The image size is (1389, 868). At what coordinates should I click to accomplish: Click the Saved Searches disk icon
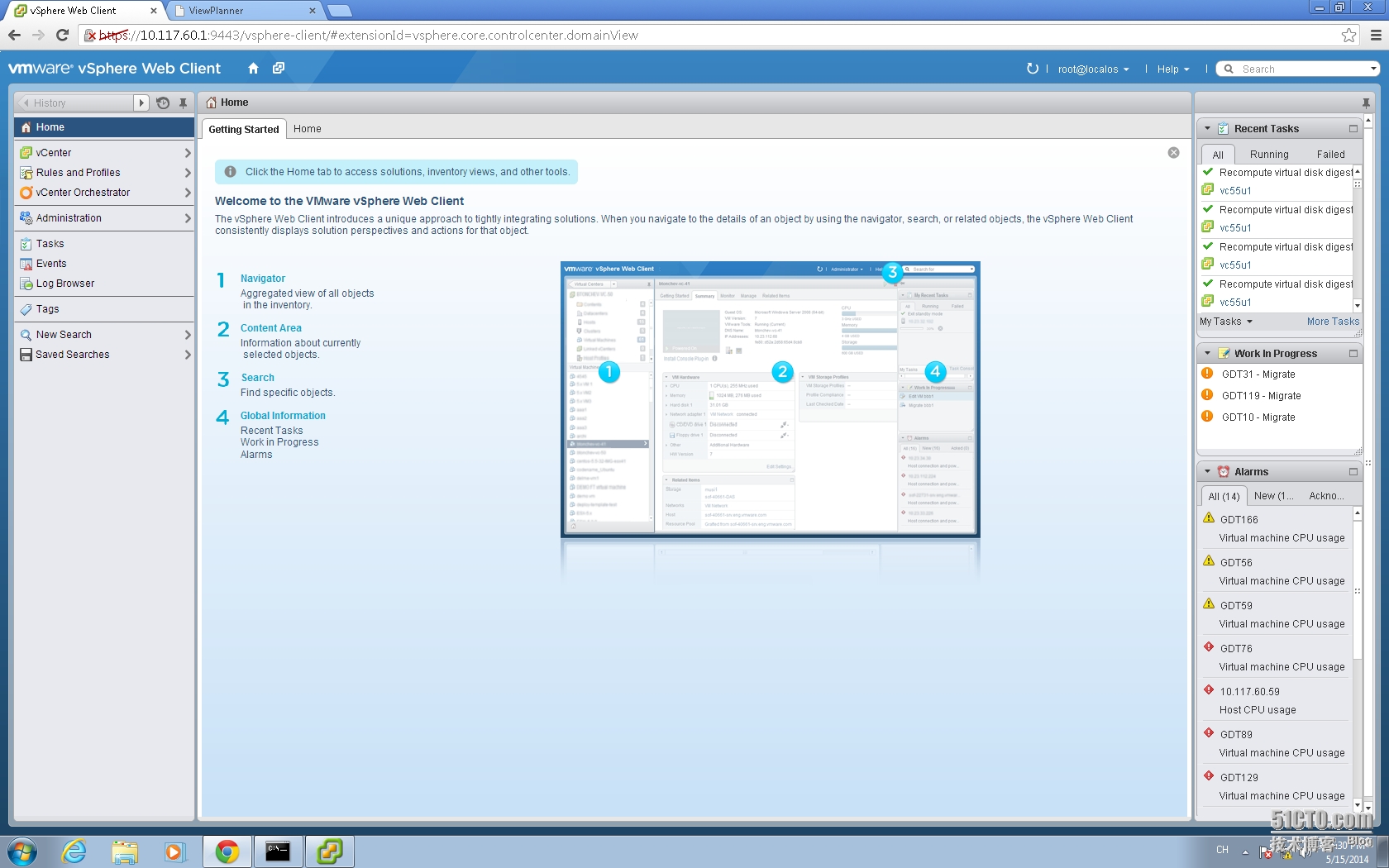[x=26, y=355]
